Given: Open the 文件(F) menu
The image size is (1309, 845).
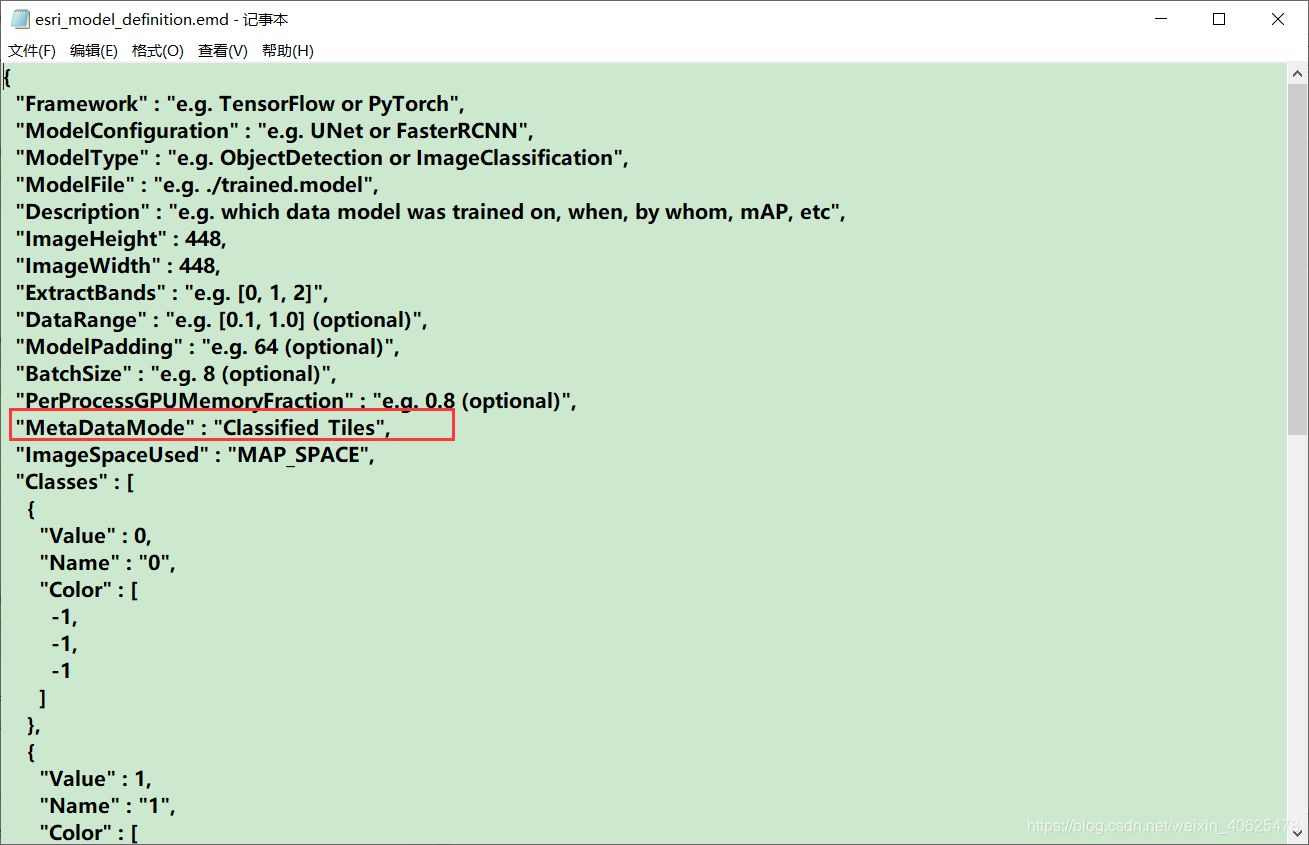Looking at the screenshot, I should click(x=32, y=51).
